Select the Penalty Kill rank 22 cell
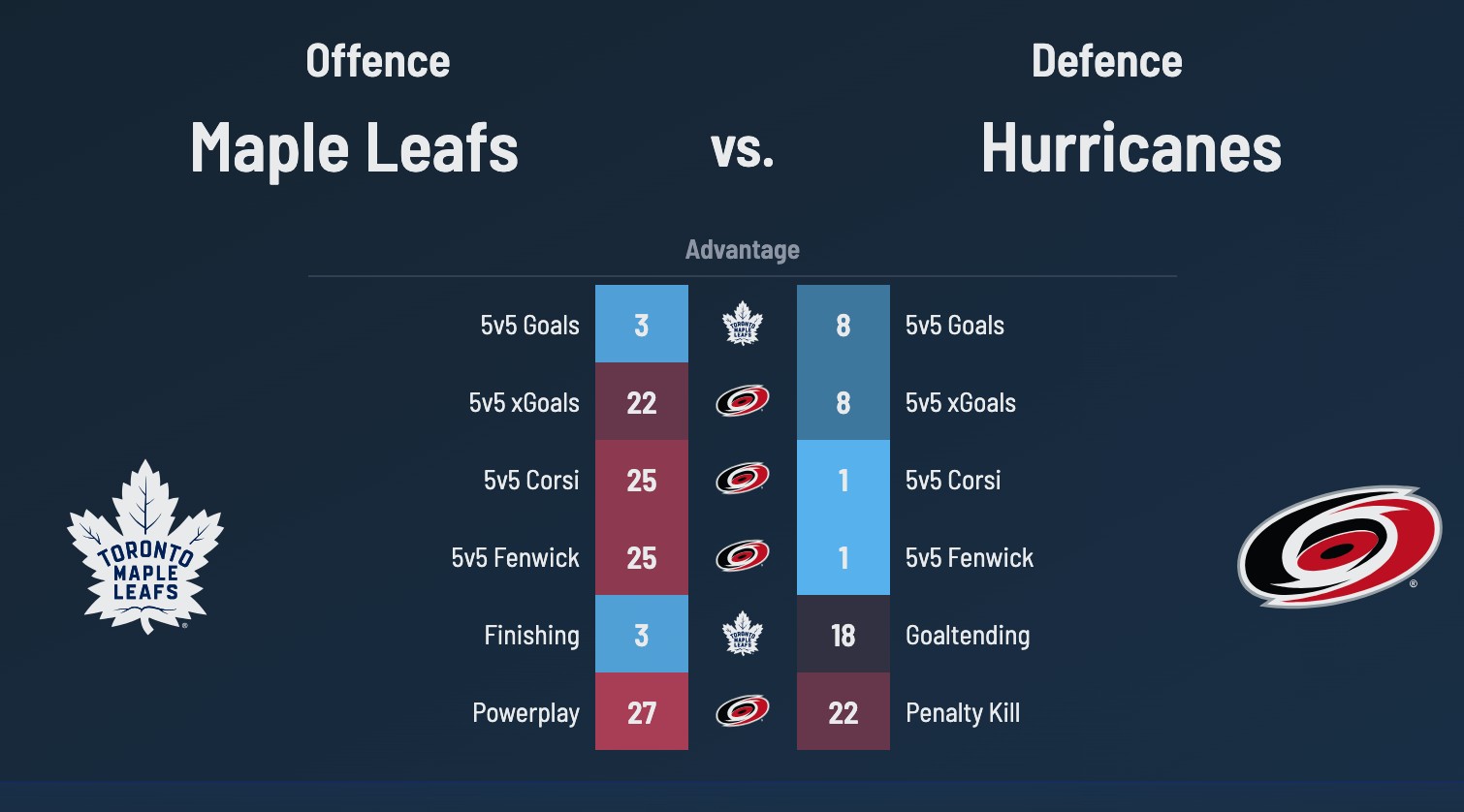Image resolution: width=1464 pixels, height=812 pixels. click(x=843, y=711)
